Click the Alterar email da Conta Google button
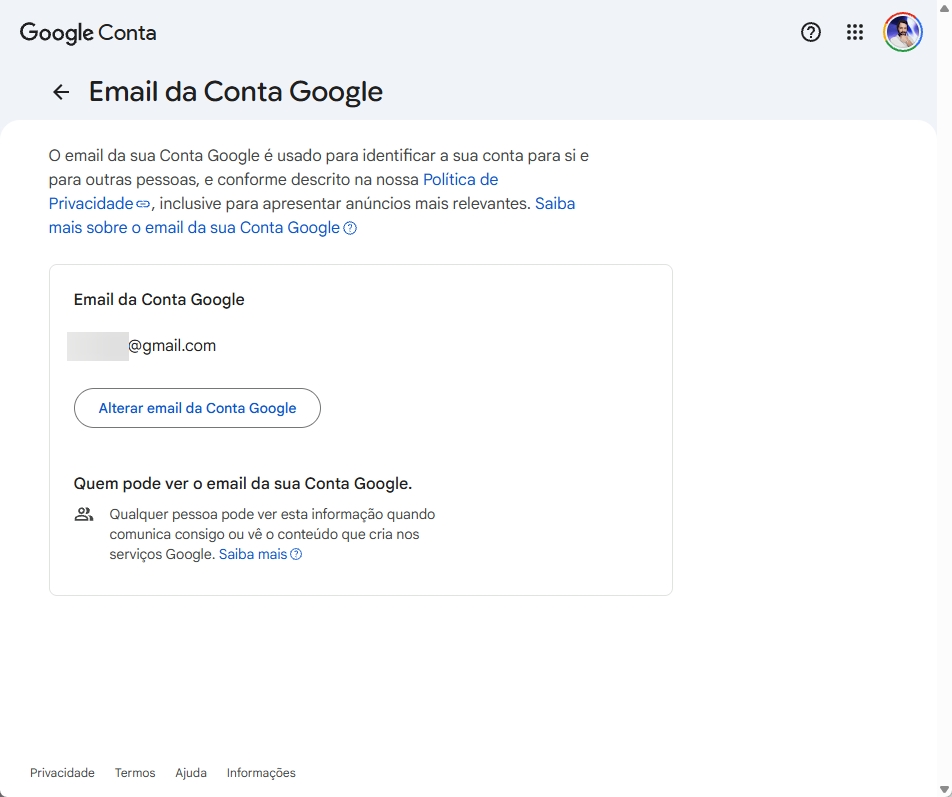Viewport: 952px width, 797px height. (x=197, y=408)
